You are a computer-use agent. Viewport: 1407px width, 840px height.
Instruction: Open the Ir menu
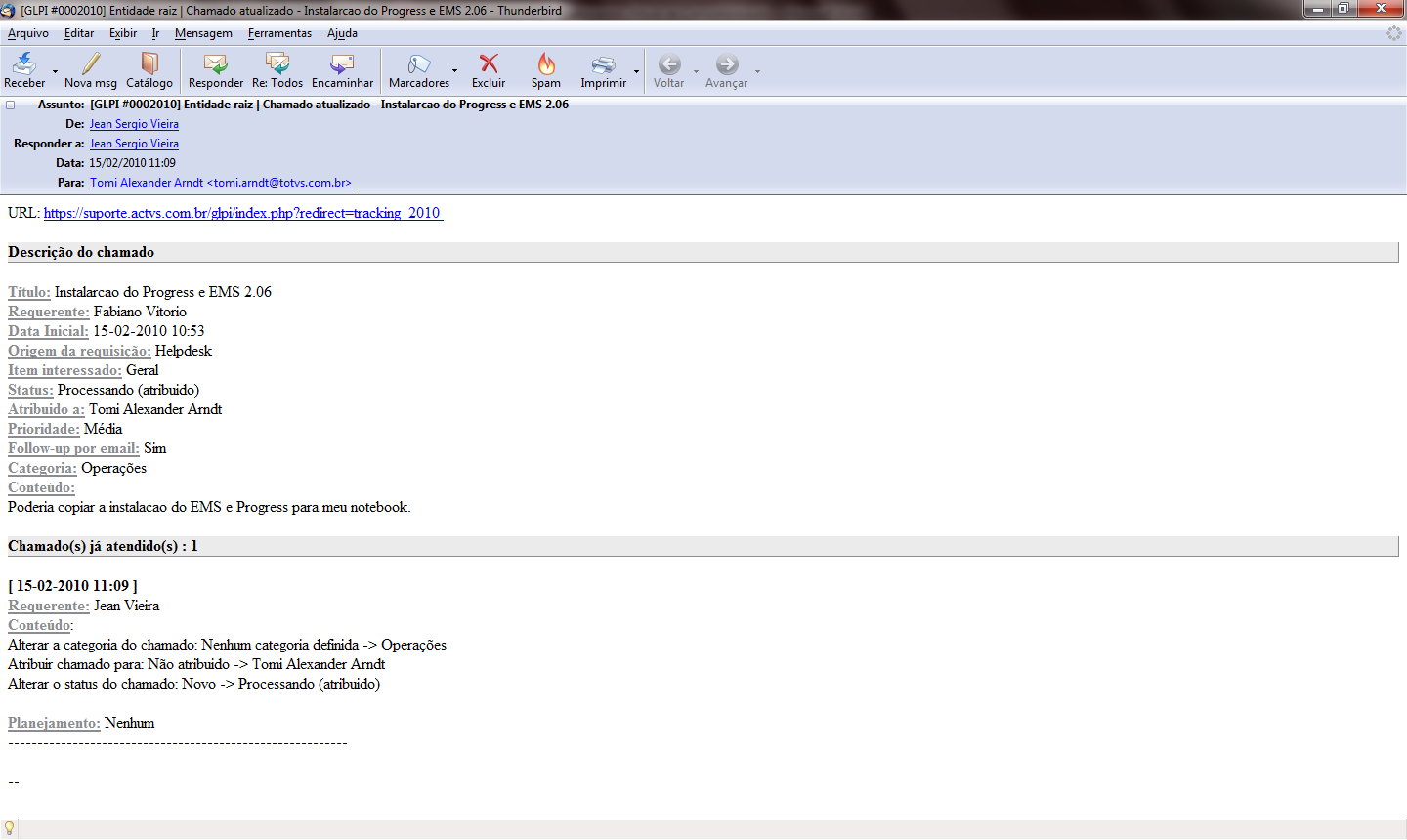tap(155, 33)
